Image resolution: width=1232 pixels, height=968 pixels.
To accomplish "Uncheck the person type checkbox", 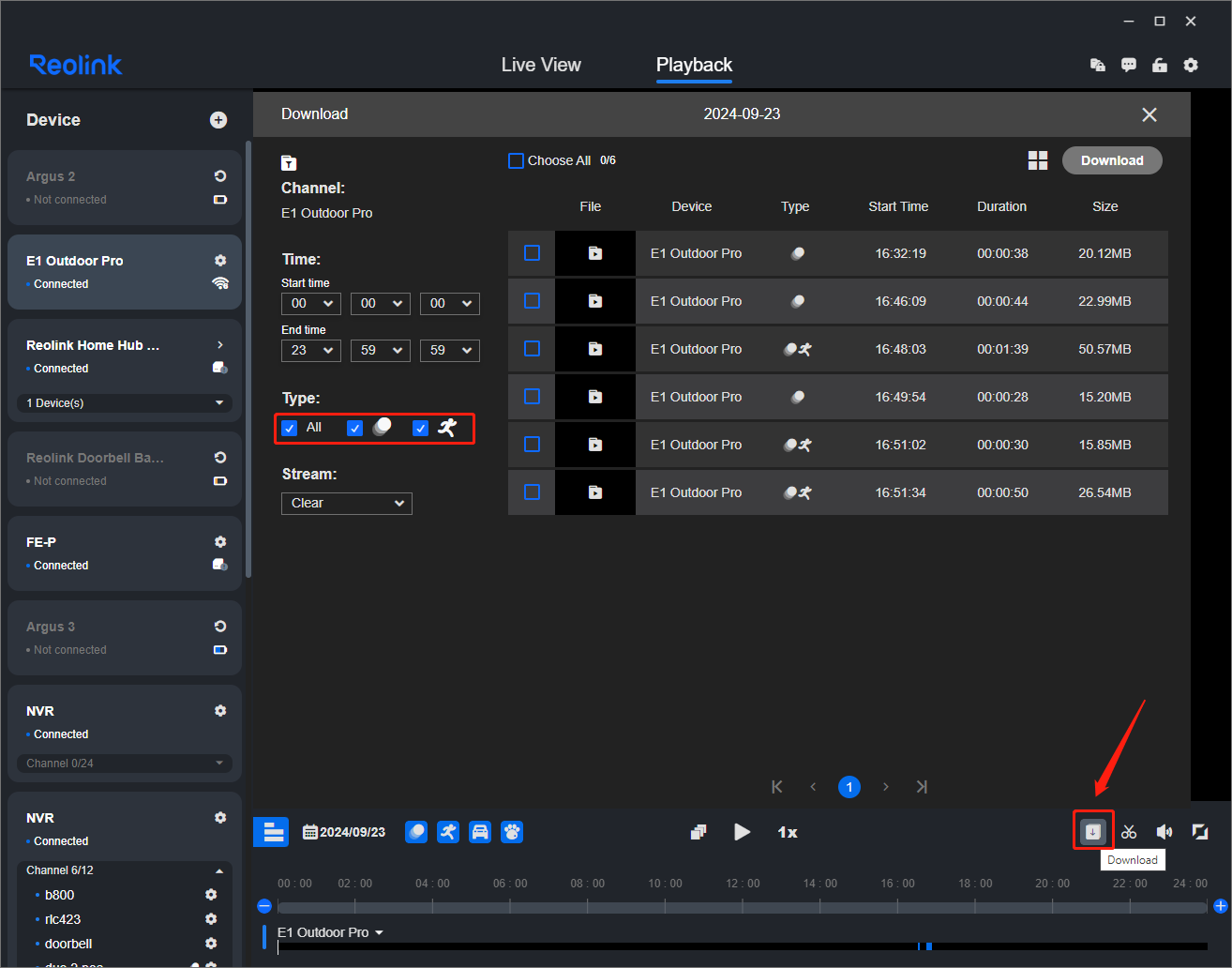I will click(x=420, y=428).
